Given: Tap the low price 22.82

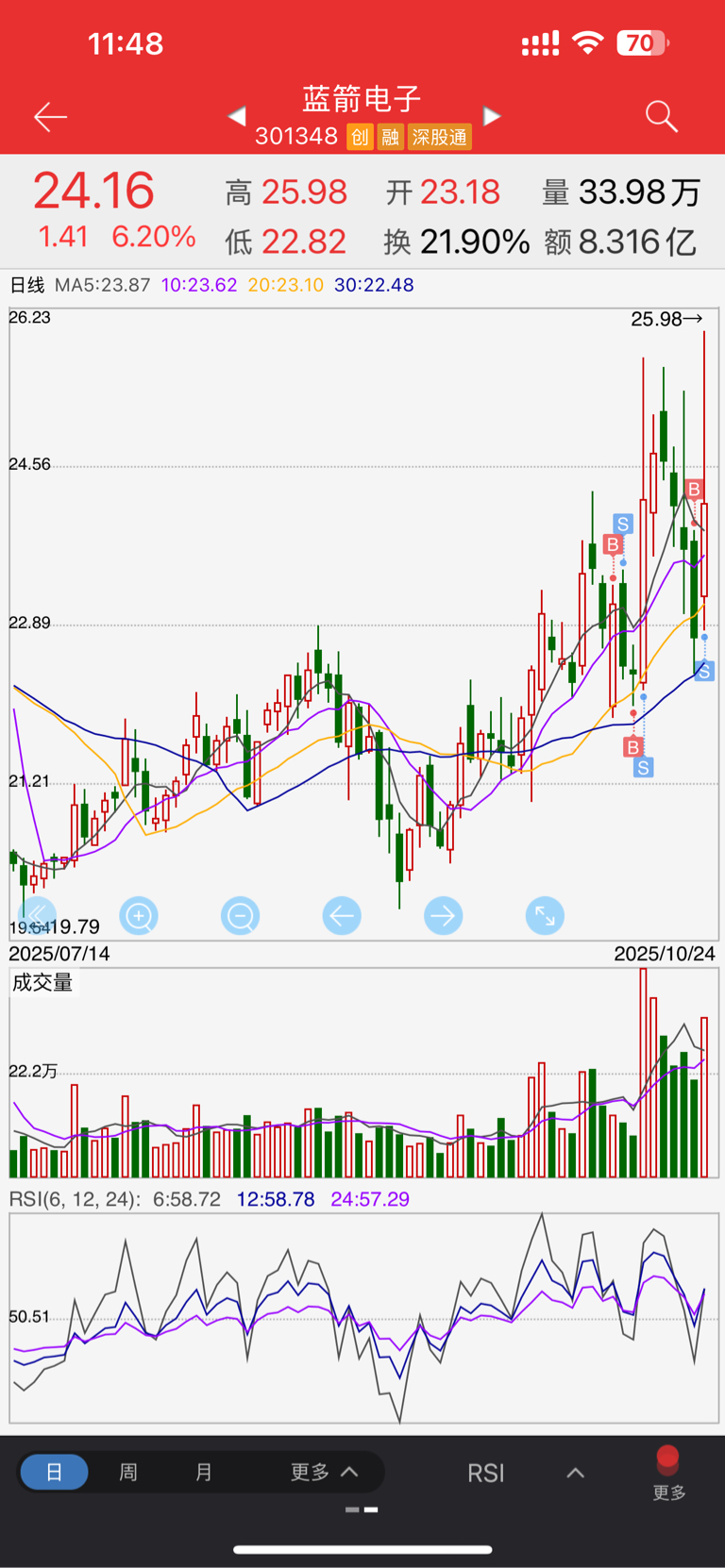Looking at the screenshot, I should 304,242.
